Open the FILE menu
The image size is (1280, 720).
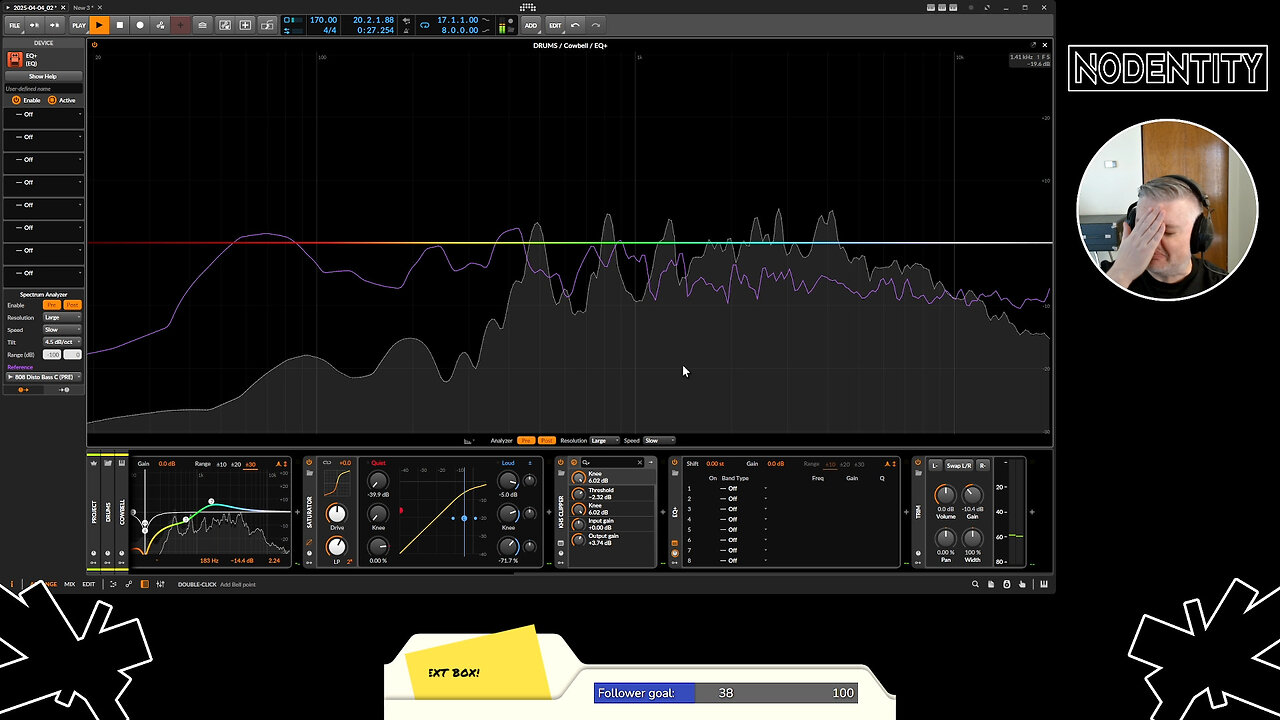[x=14, y=25]
